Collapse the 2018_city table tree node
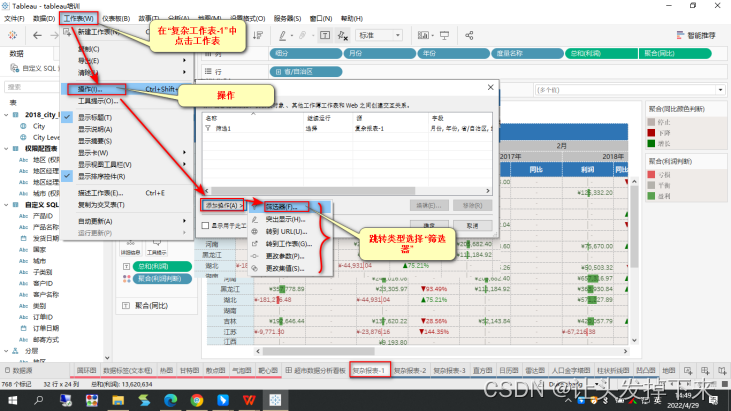Screen dimensions: 731x411 tap(7, 115)
